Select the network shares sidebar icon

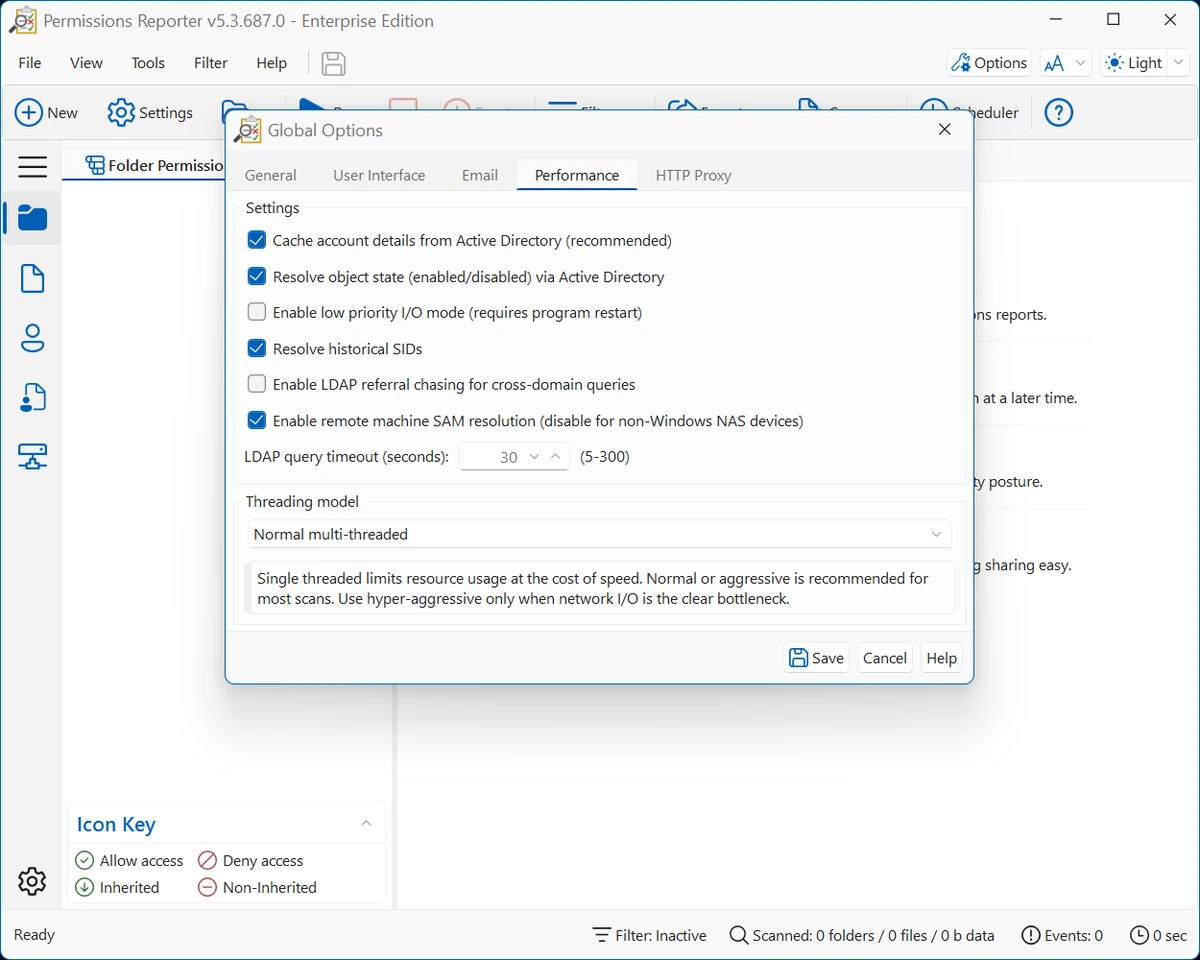32,457
